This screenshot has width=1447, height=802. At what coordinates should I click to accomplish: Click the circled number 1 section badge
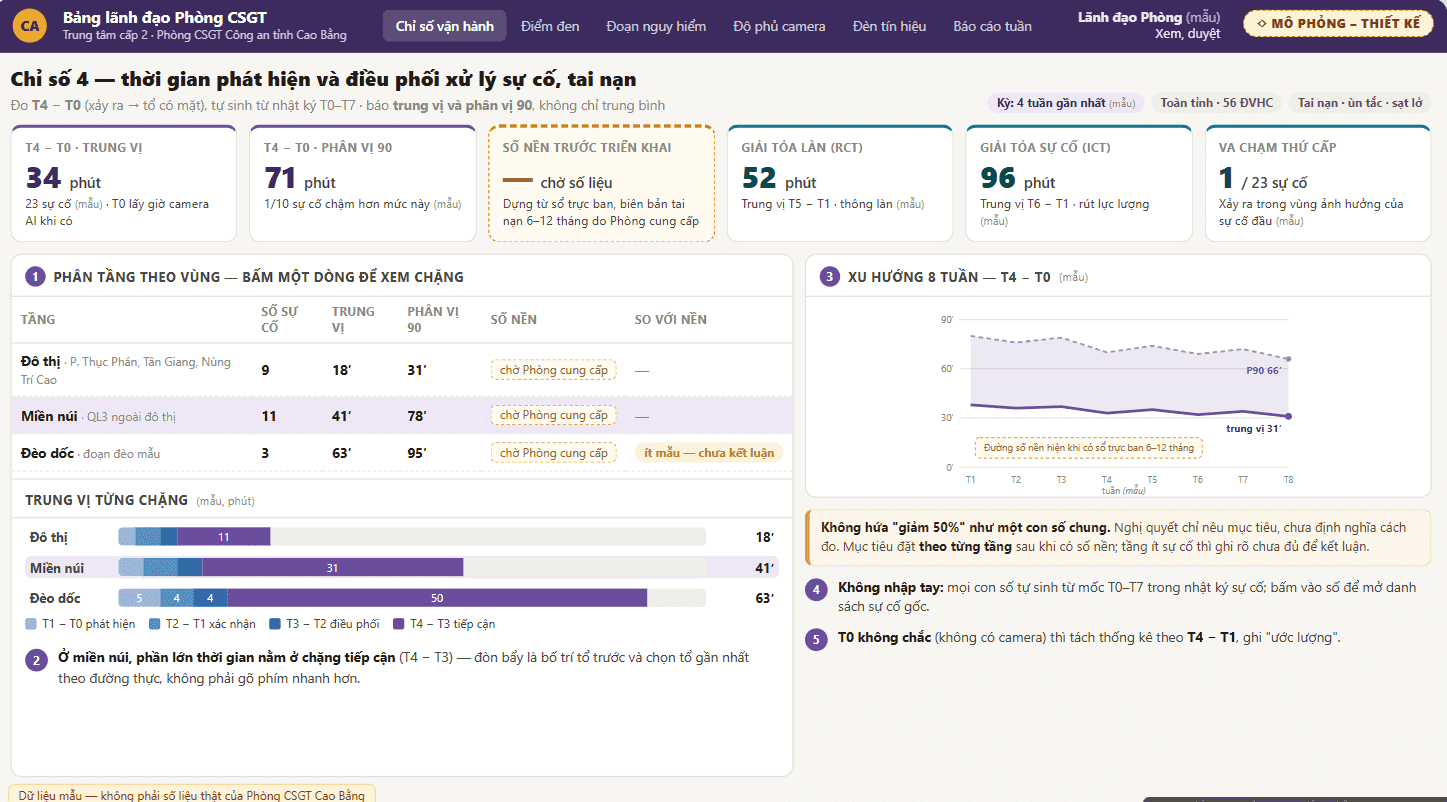[x=35, y=277]
